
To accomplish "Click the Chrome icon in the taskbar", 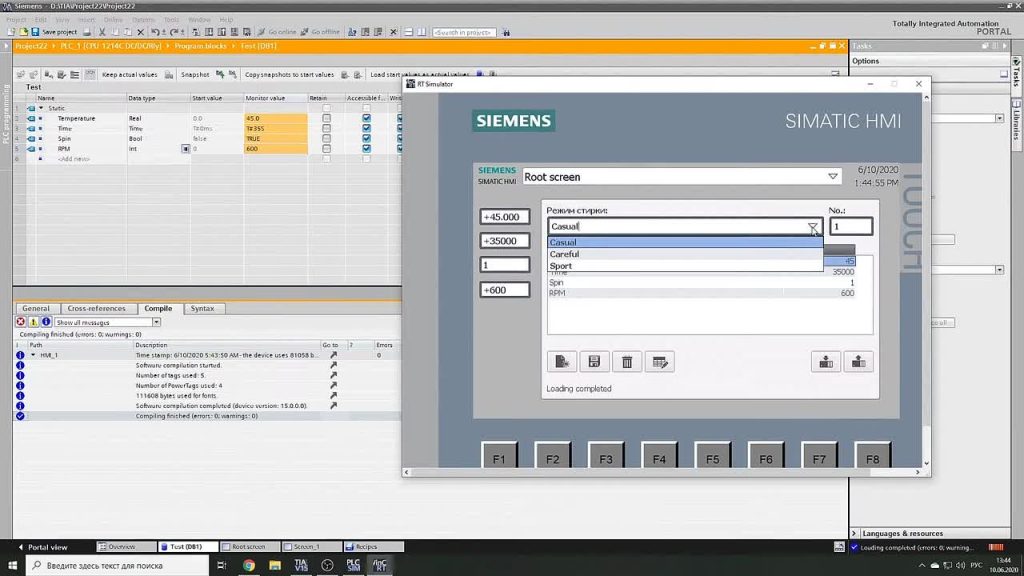I will tap(249, 565).
